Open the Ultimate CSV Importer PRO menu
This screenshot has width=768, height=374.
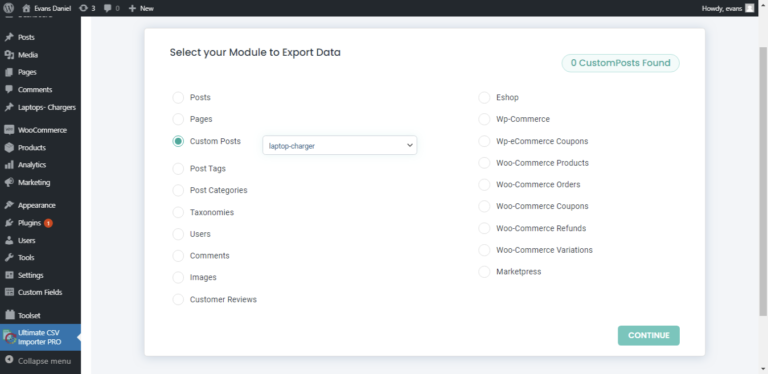[x=40, y=337]
